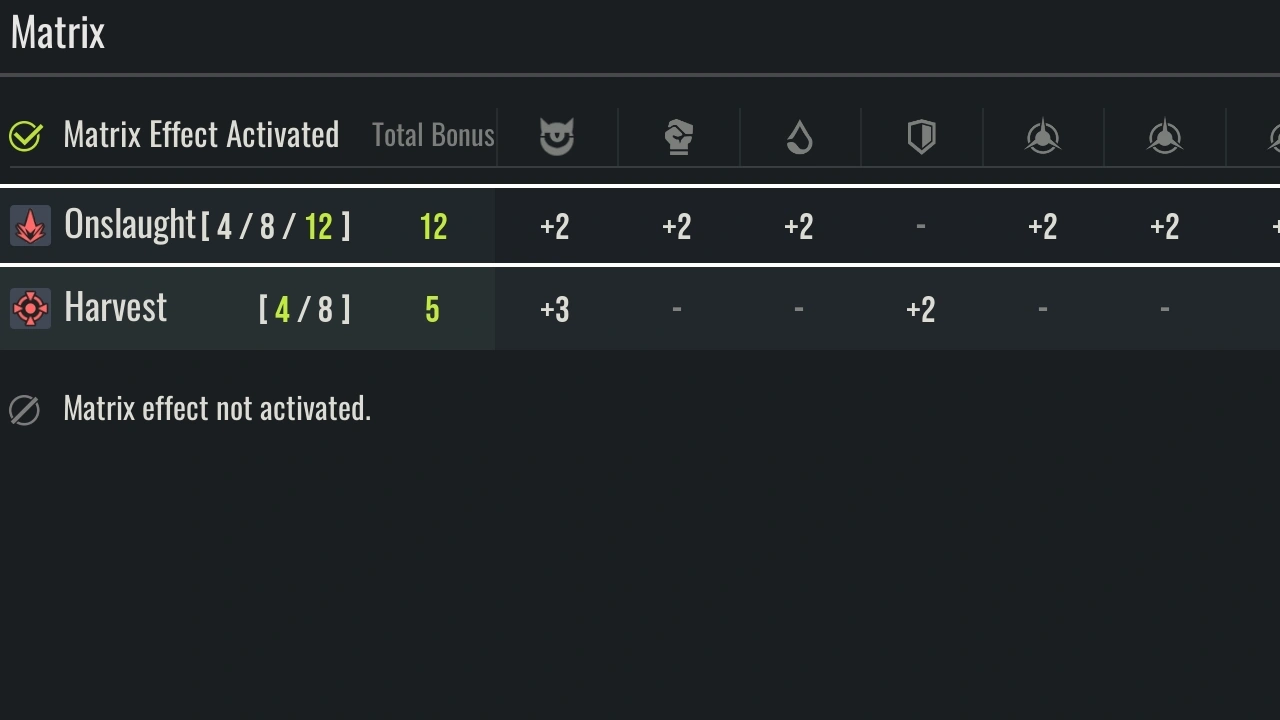1280x720 pixels.
Task: Click the +3 bonus in Harvest row
Action: coord(555,310)
